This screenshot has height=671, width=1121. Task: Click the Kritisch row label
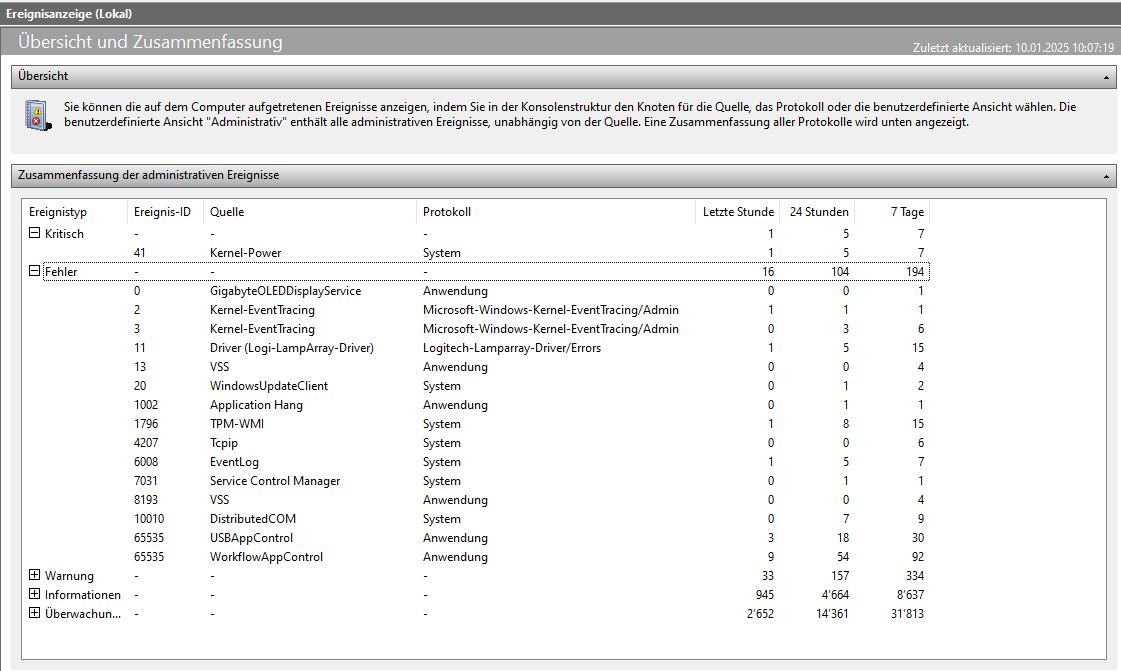click(64, 234)
